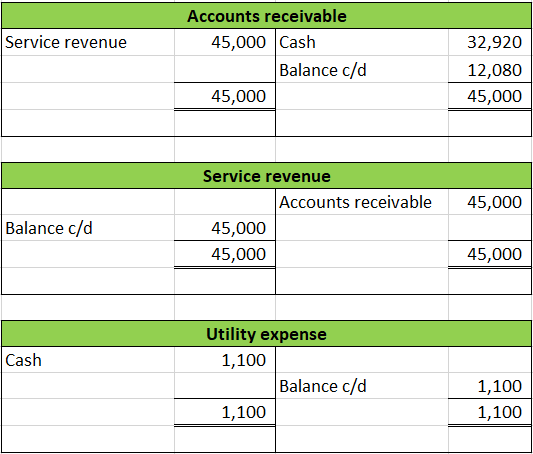Select Balance c/d in Service revenue table
This screenshot has width=533, height=454.
coord(49,228)
